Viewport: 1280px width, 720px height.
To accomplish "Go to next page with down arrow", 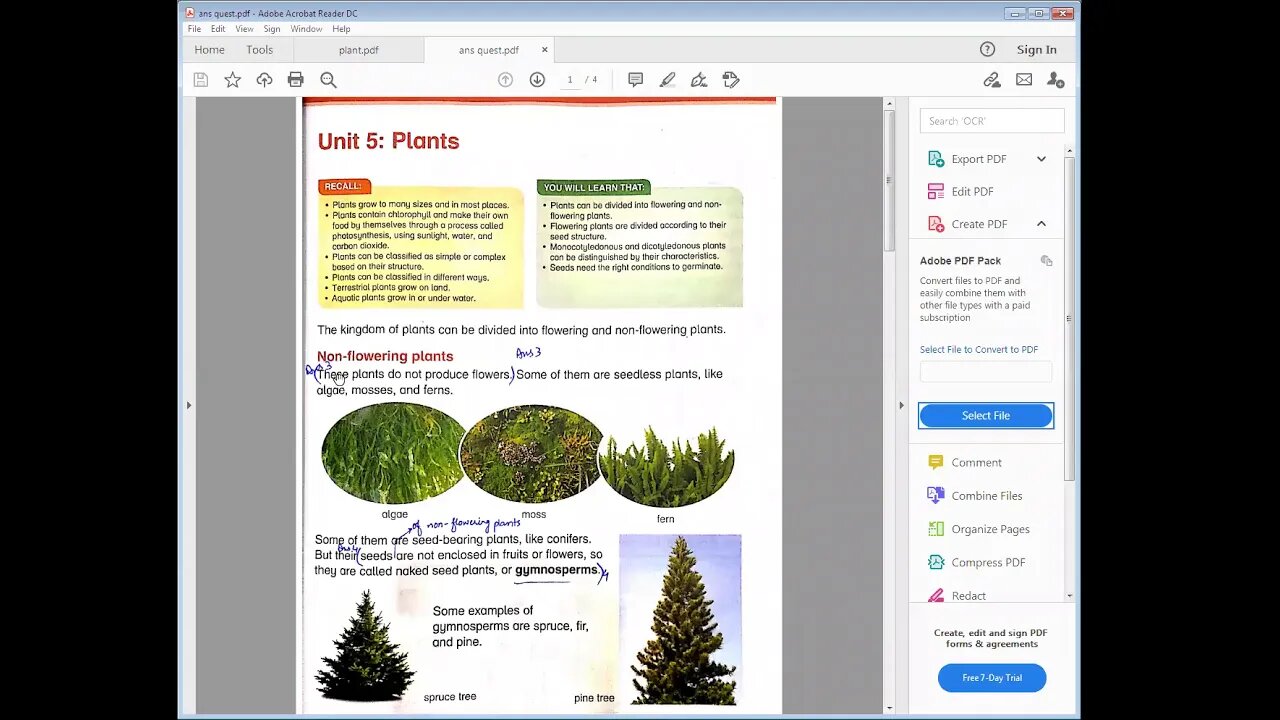I will tap(537, 80).
